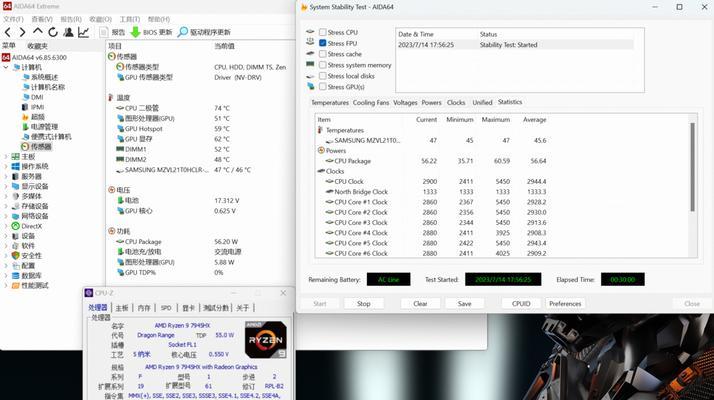
Task: Expand the 服务器 tree node
Action: click(6, 176)
